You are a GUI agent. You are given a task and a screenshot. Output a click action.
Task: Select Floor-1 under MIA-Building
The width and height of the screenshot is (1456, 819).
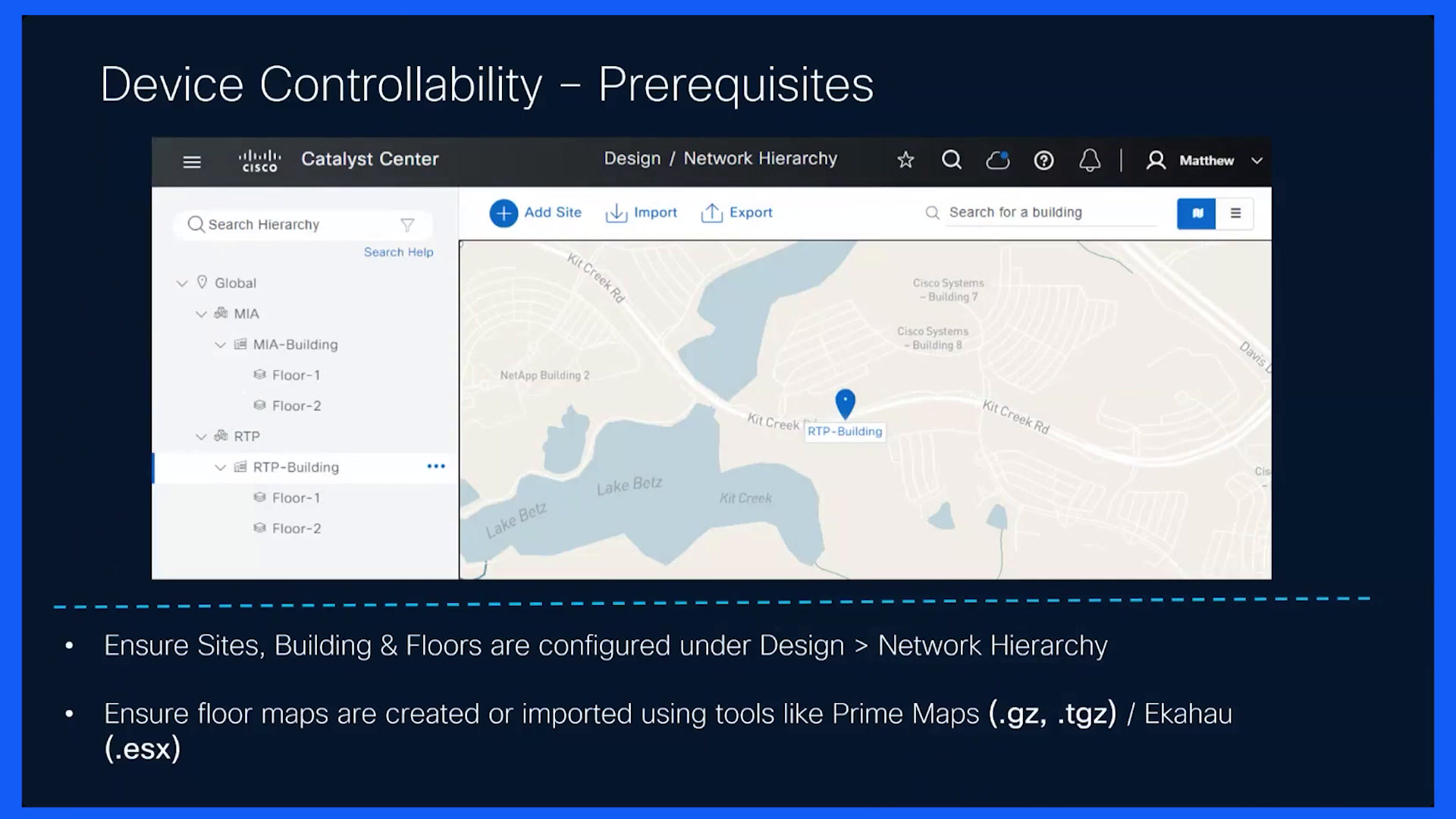pos(296,375)
